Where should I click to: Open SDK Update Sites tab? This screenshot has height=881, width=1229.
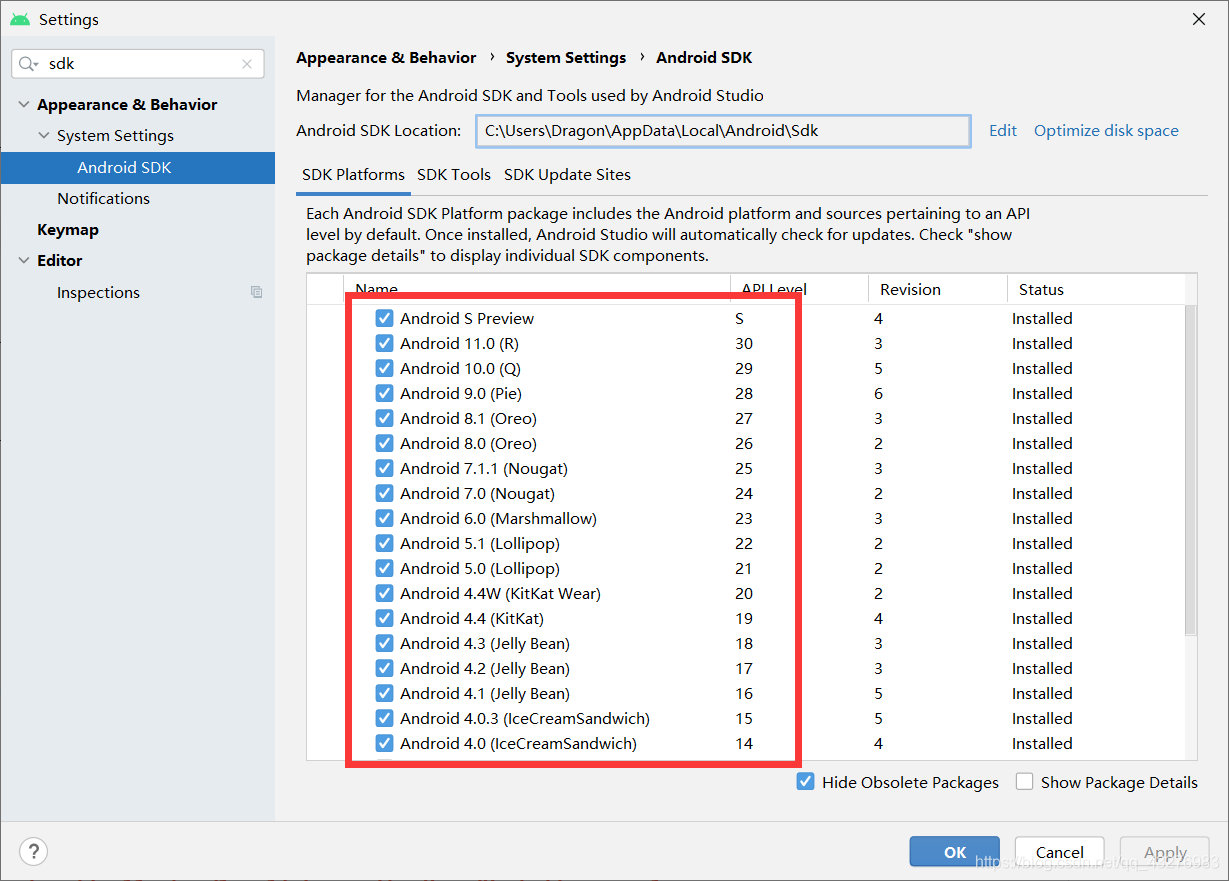click(x=567, y=174)
